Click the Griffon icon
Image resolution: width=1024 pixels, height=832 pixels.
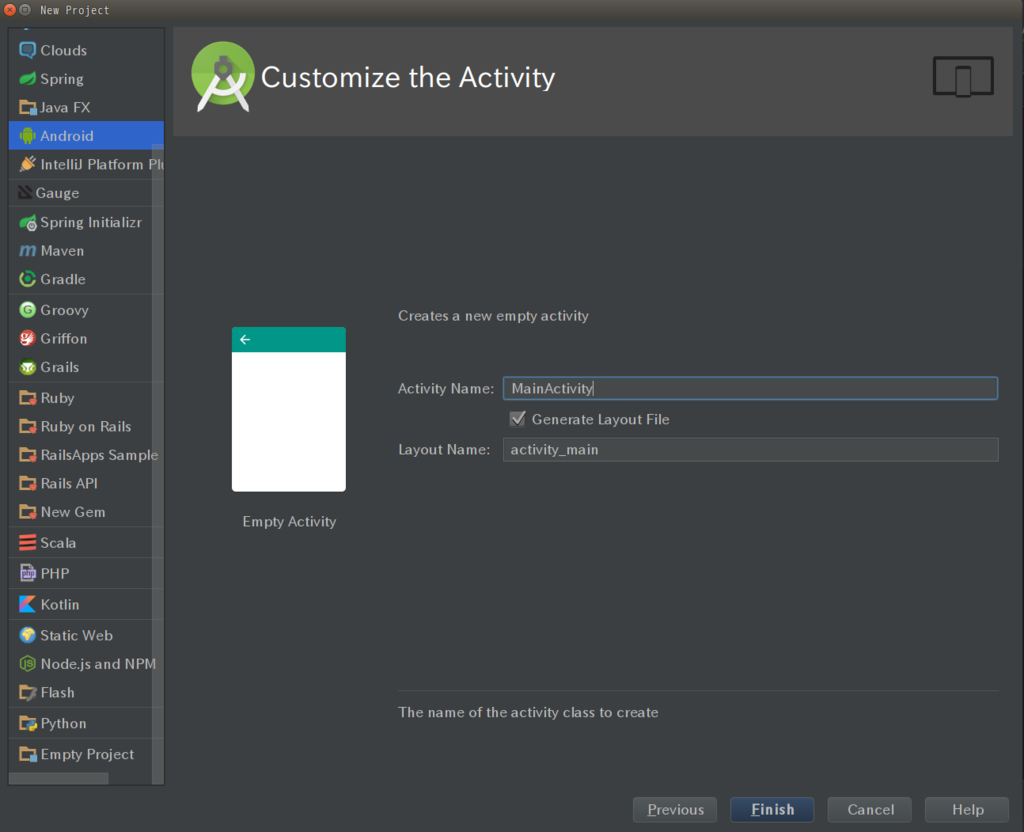click(x=27, y=338)
